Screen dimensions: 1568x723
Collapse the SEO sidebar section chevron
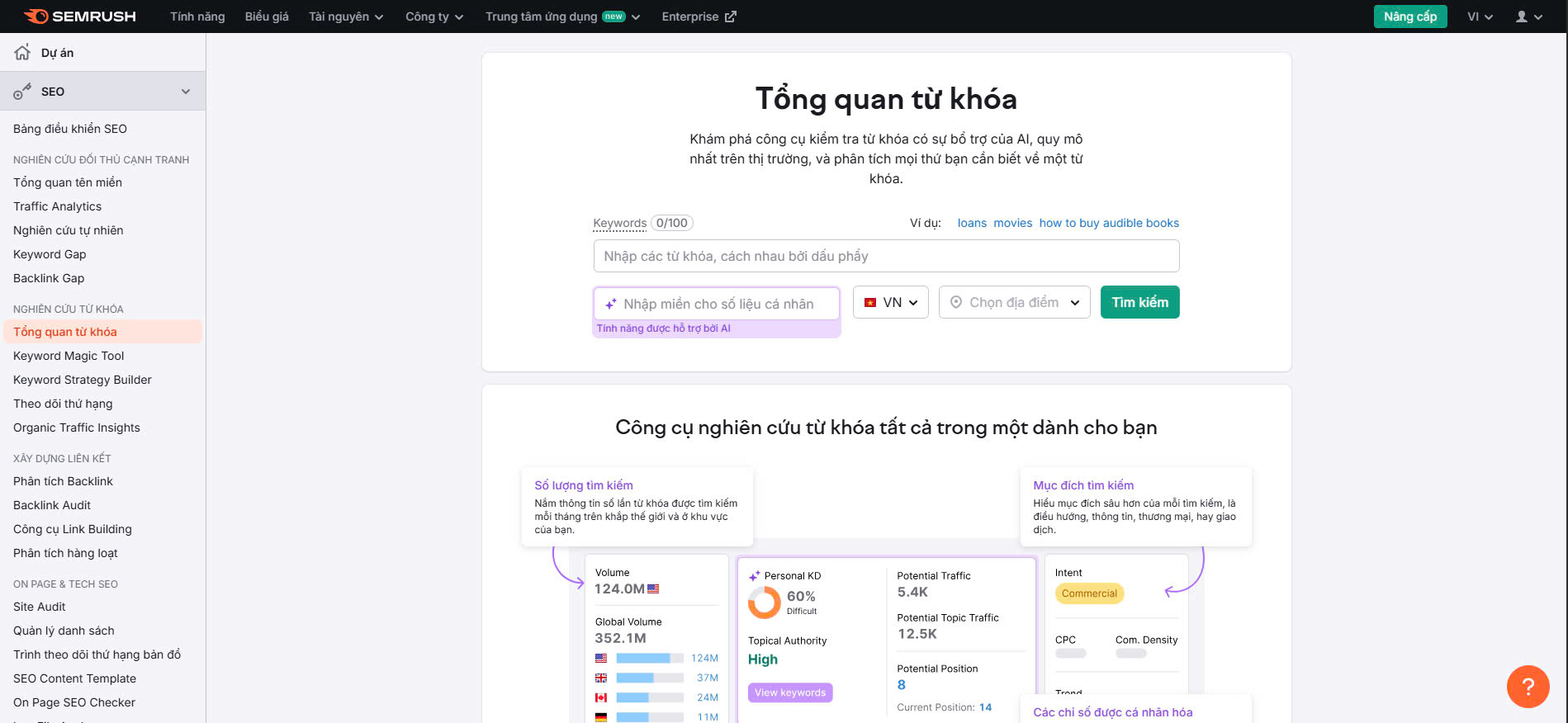(x=186, y=92)
